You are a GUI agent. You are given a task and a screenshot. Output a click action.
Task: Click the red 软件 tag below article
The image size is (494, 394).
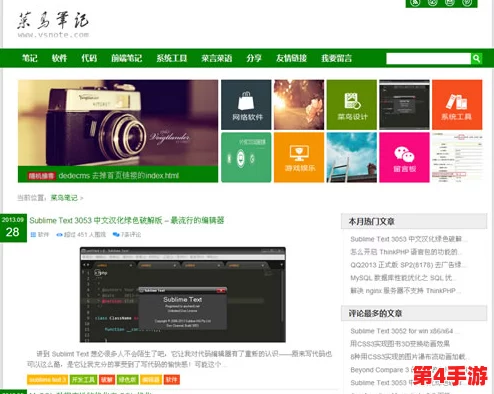coord(172,380)
